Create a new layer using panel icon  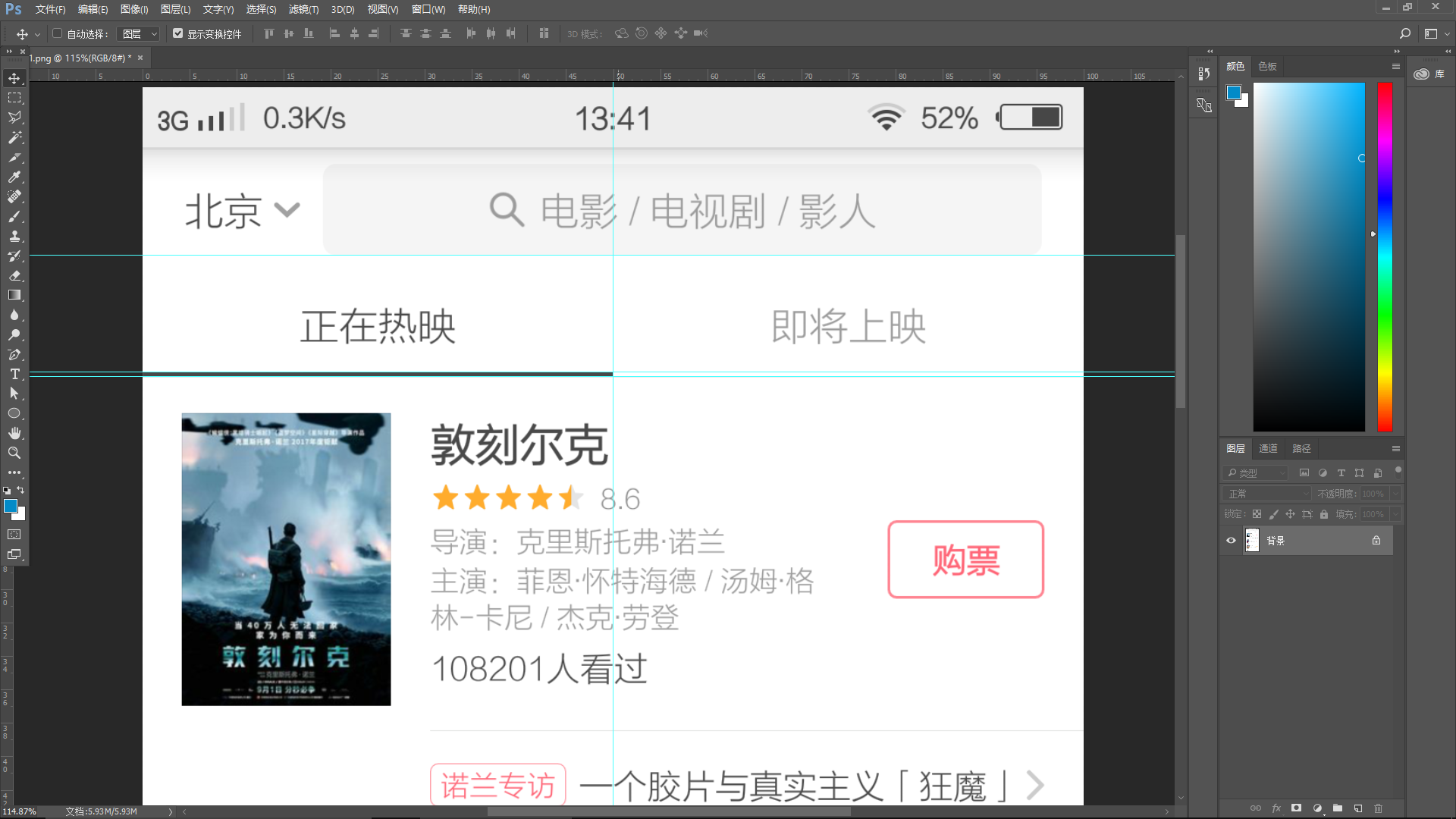(x=1358, y=808)
